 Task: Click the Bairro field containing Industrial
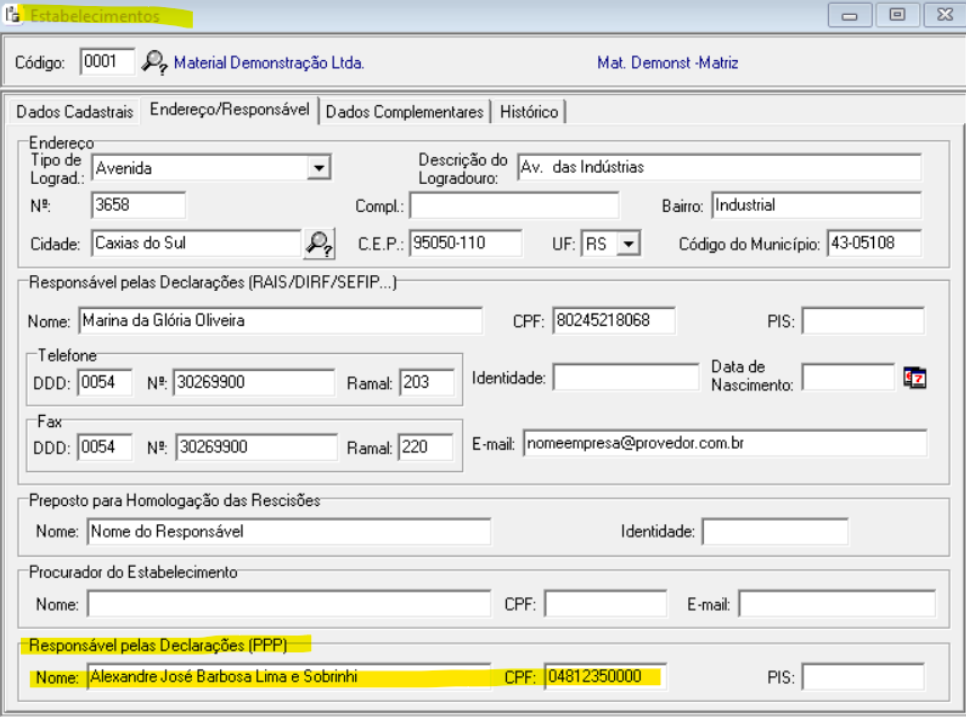[815, 205]
